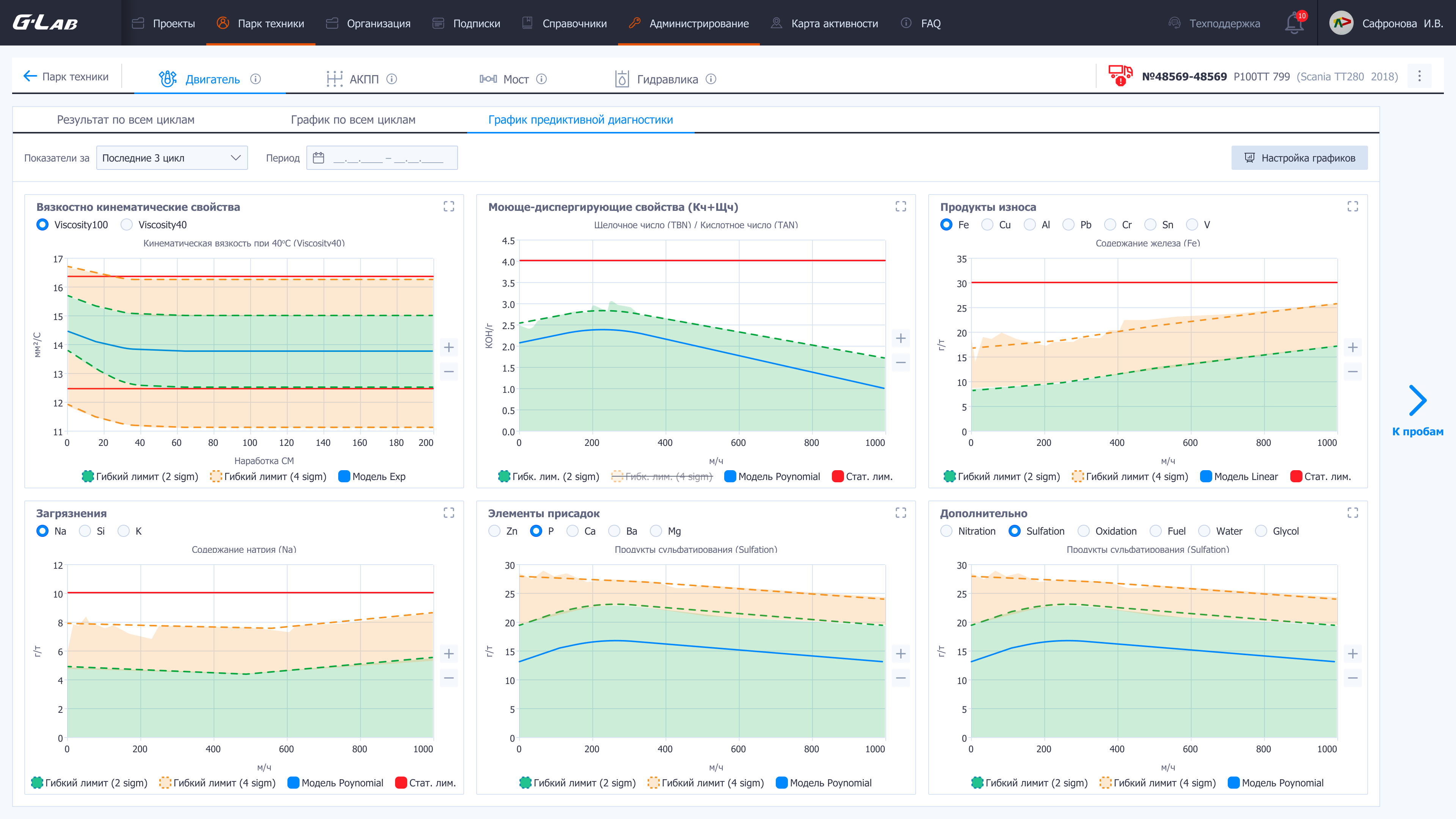This screenshot has width=1456, height=819.
Task: Open the Гидравлика tab
Action: coord(667,79)
